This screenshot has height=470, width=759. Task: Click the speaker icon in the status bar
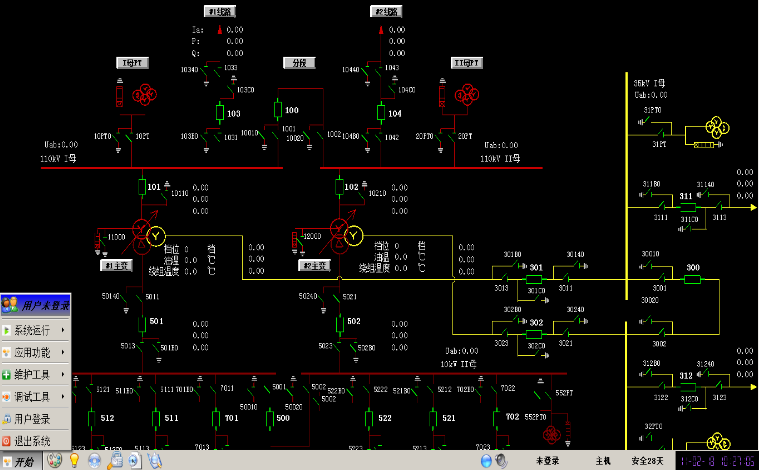pyautogui.click(x=487, y=461)
